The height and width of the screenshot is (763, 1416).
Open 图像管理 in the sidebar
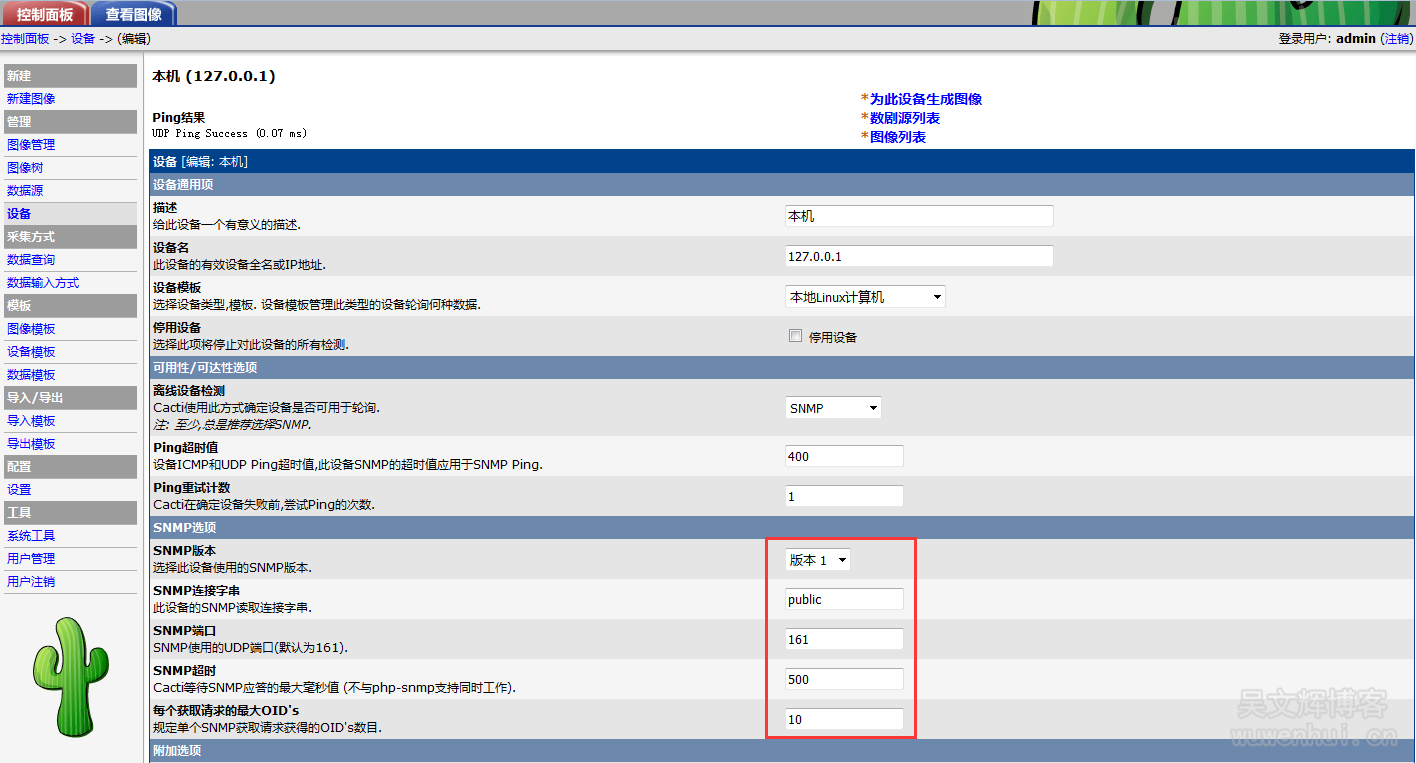coord(31,145)
